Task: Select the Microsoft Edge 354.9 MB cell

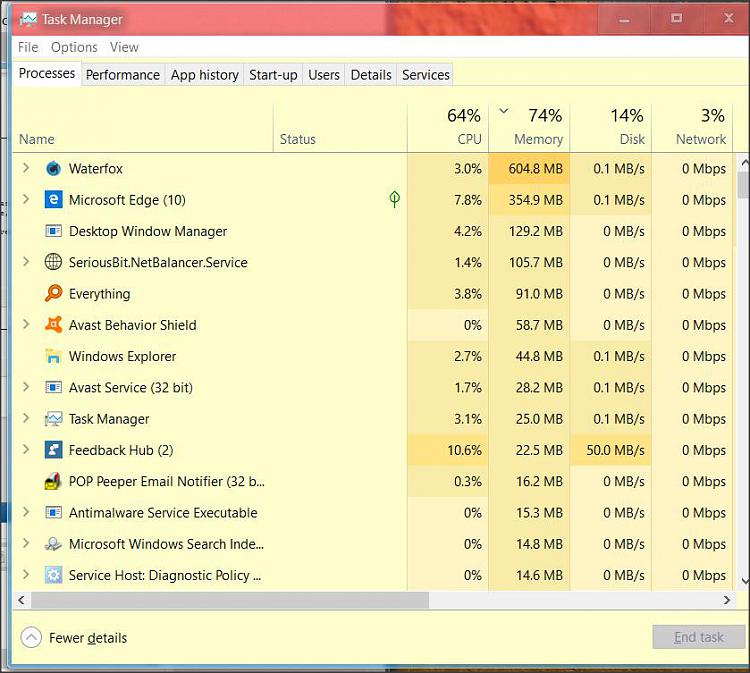Action: (x=529, y=199)
